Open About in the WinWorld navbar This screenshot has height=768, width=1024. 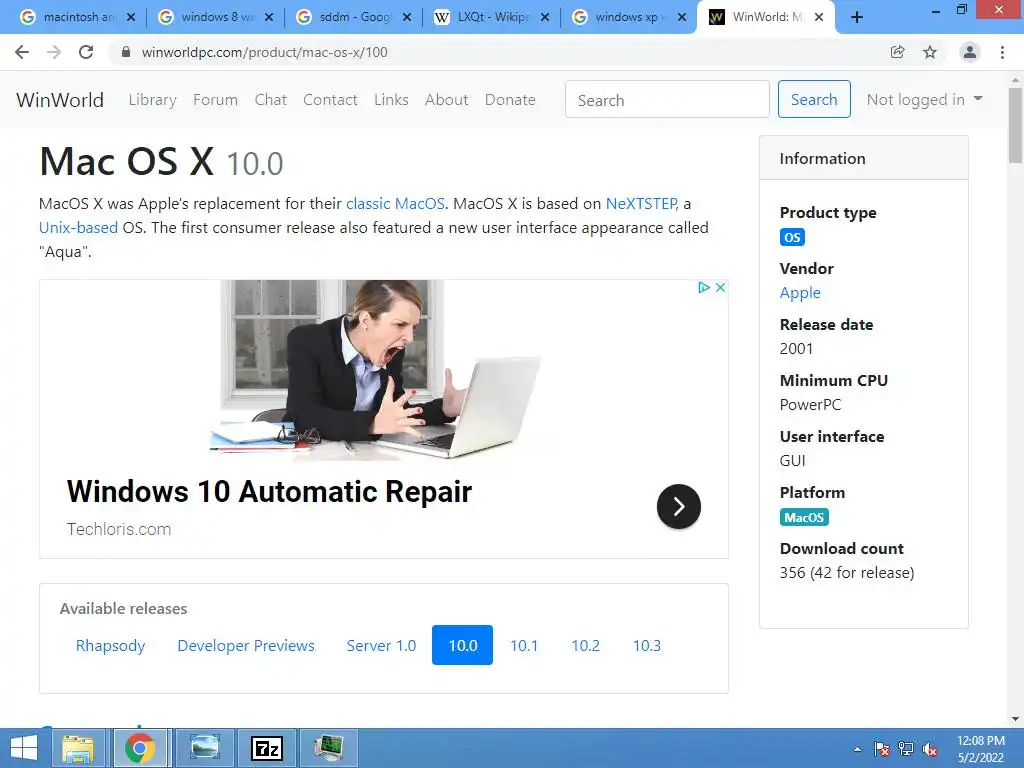click(447, 100)
